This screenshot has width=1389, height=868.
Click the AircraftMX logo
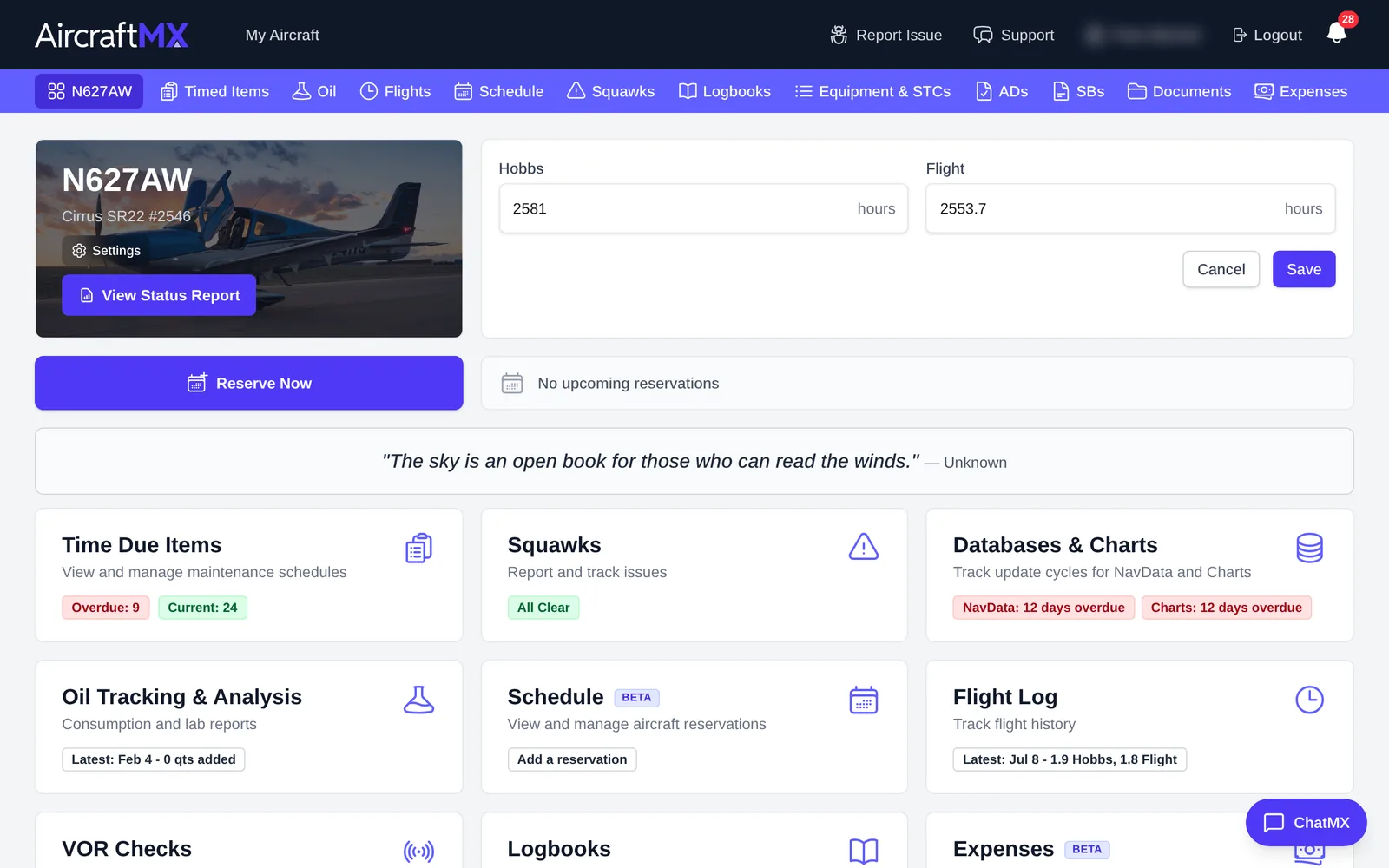tap(112, 35)
